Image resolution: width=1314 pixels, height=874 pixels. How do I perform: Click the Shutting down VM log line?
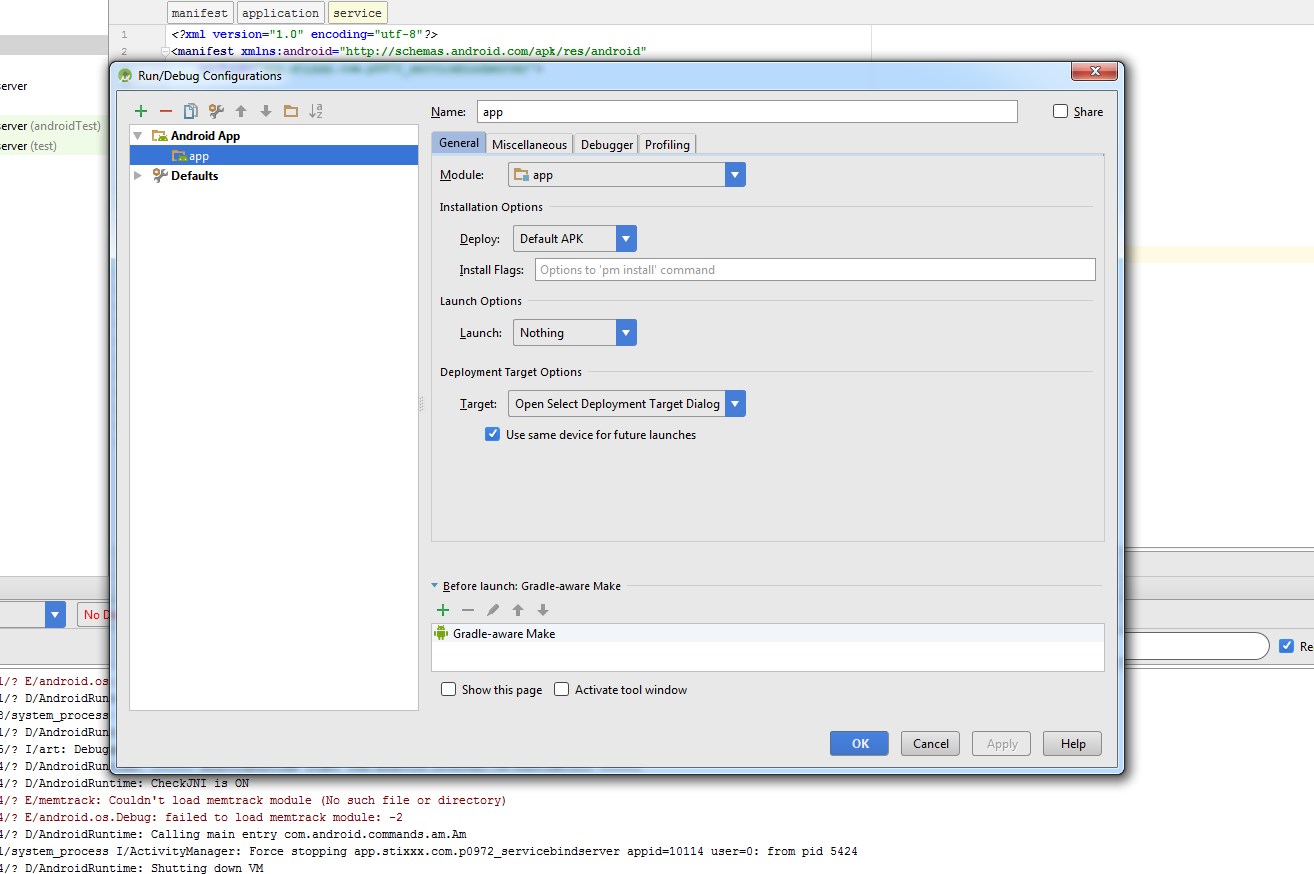[131, 868]
